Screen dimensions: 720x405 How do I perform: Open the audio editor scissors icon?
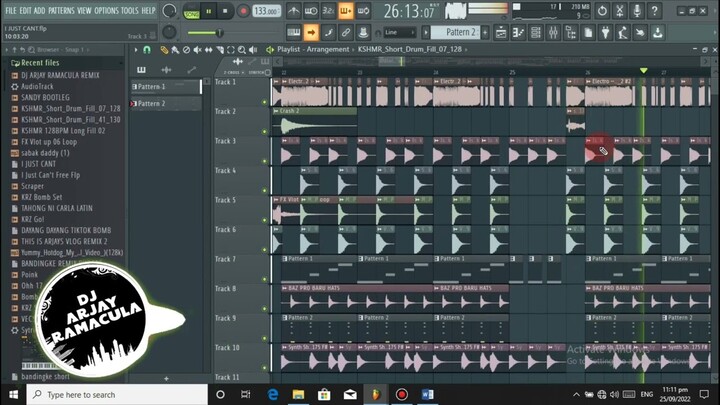(619, 11)
